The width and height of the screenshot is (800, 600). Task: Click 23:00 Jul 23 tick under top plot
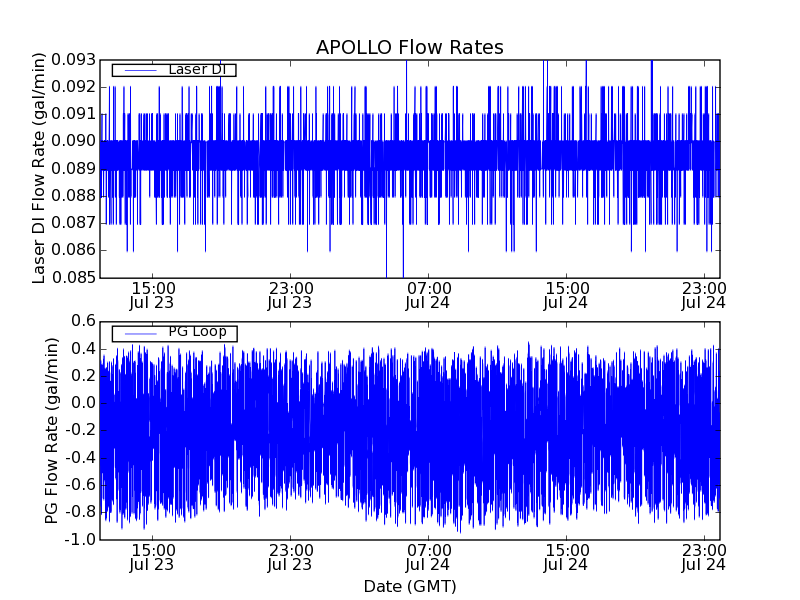(x=290, y=294)
